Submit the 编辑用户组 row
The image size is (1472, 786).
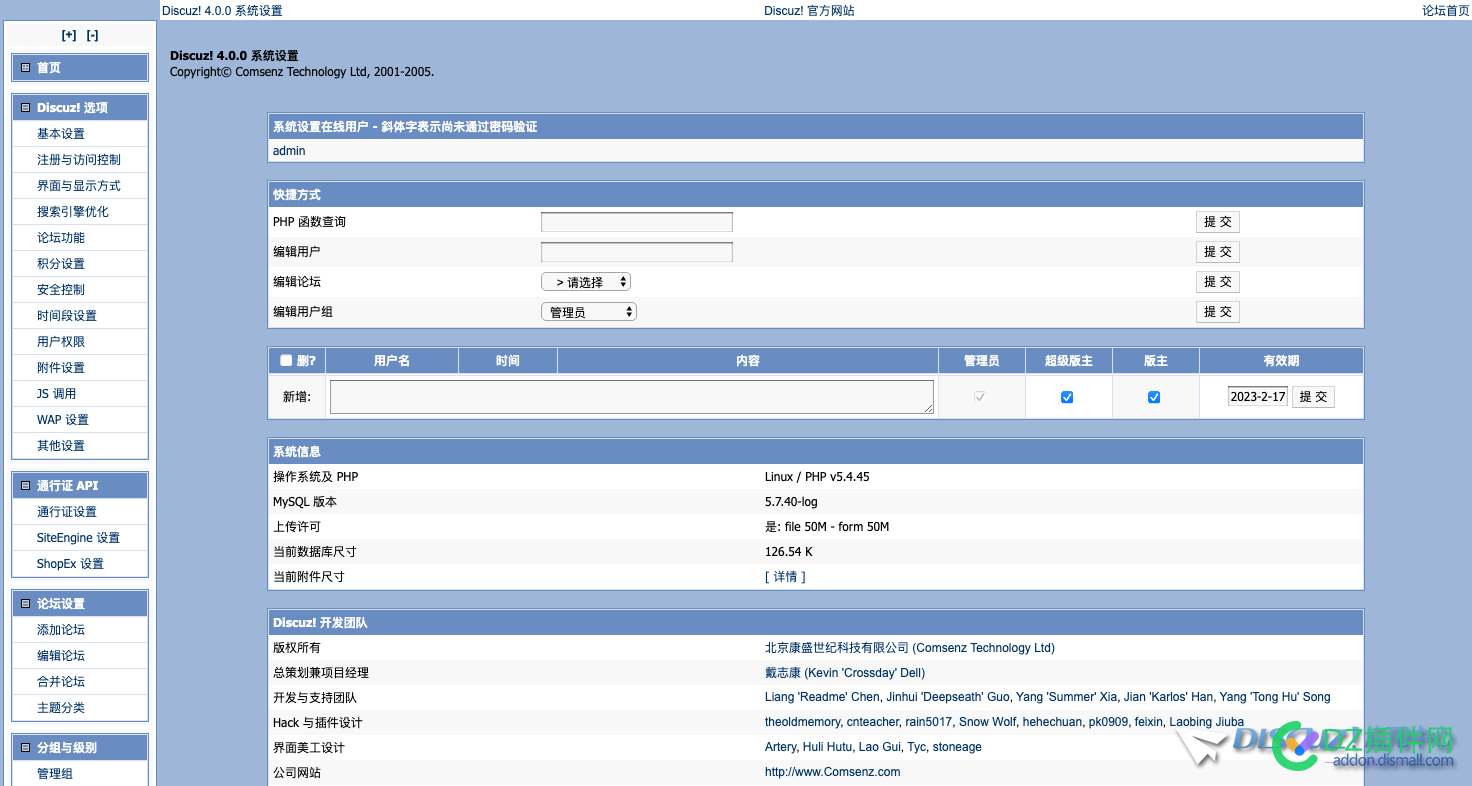click(x=1217, y=312)
